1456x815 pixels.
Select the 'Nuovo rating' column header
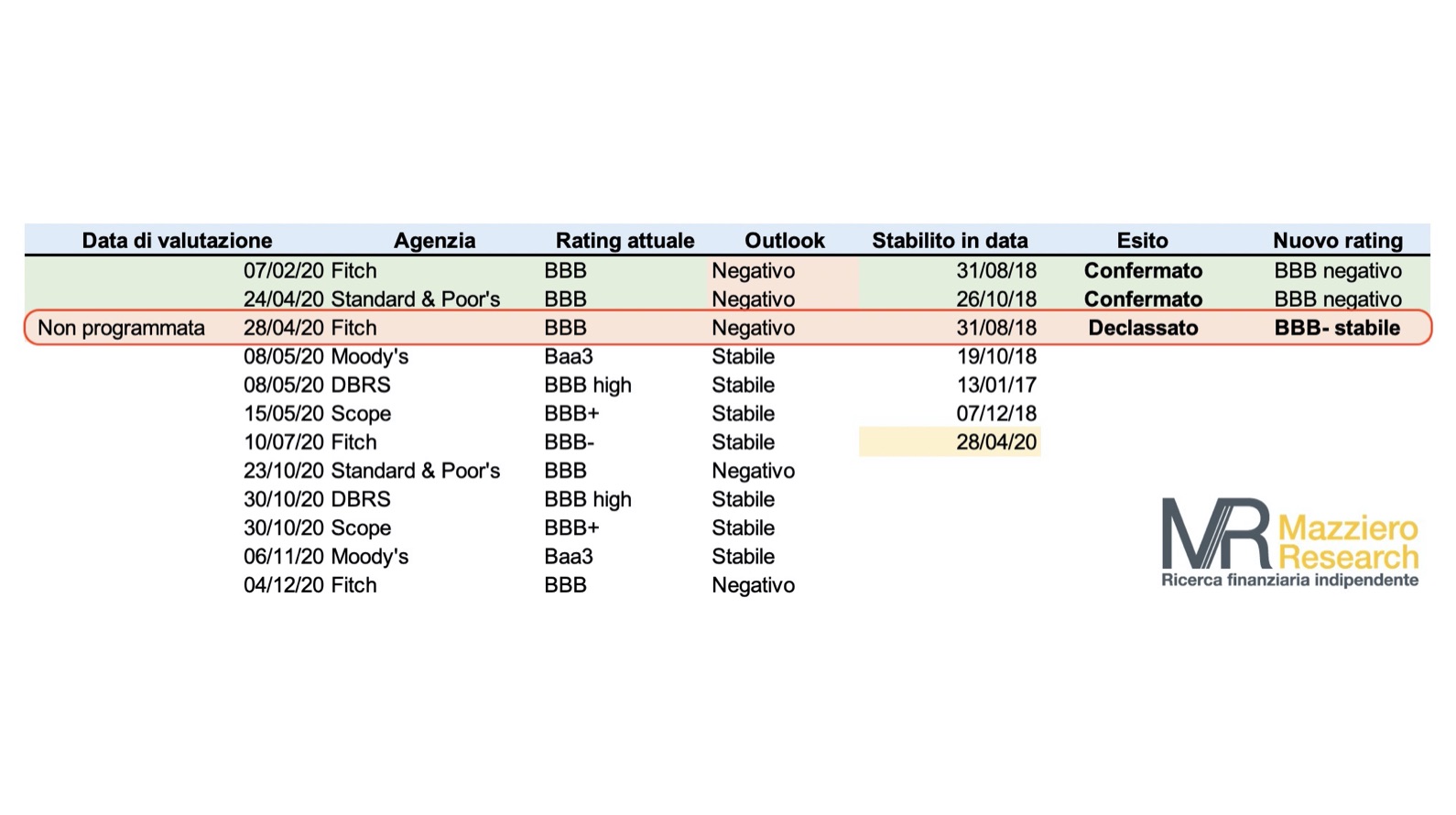[1337, 241]
